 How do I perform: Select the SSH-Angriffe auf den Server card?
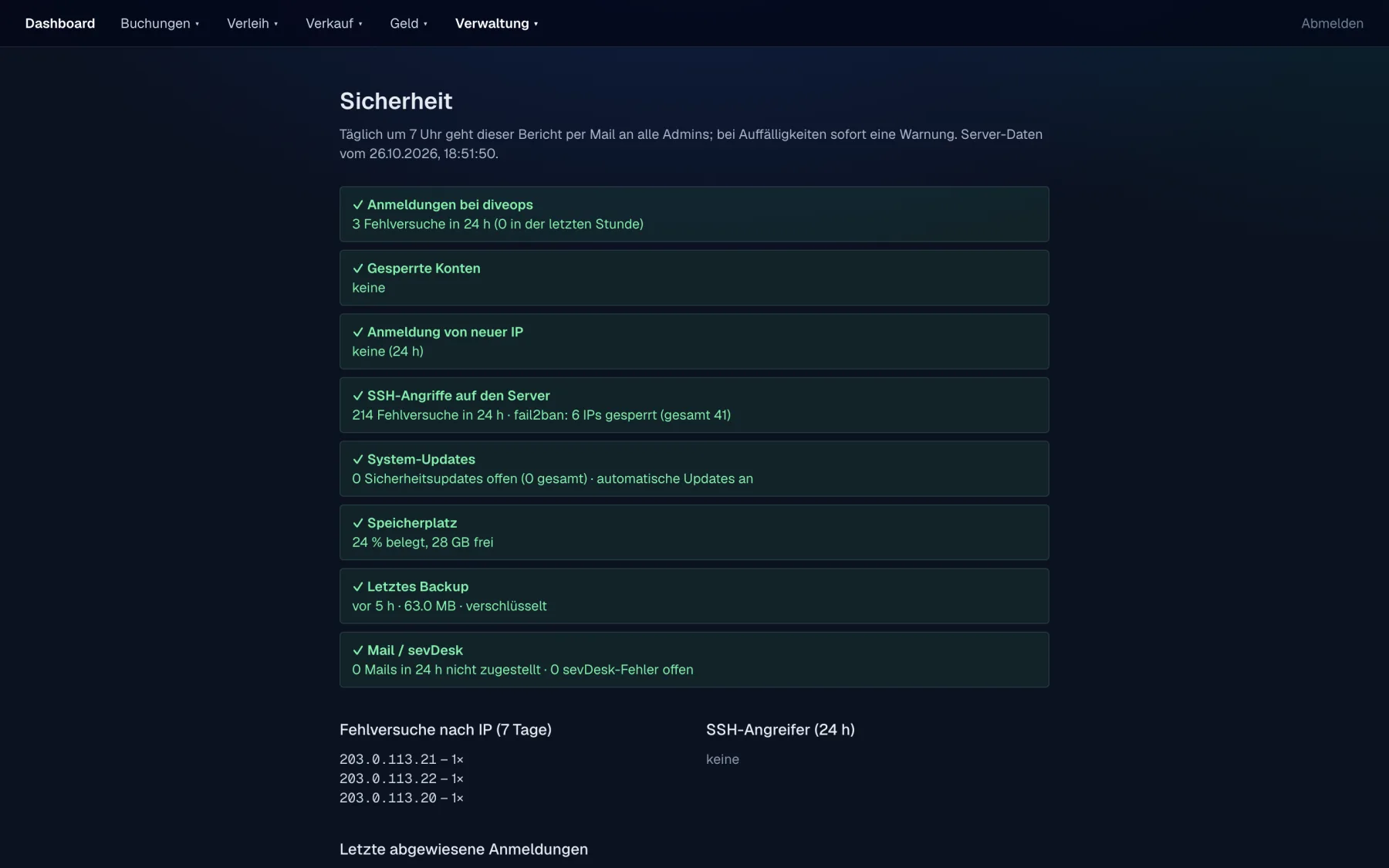pyautogui.click(x=694, y=405)
